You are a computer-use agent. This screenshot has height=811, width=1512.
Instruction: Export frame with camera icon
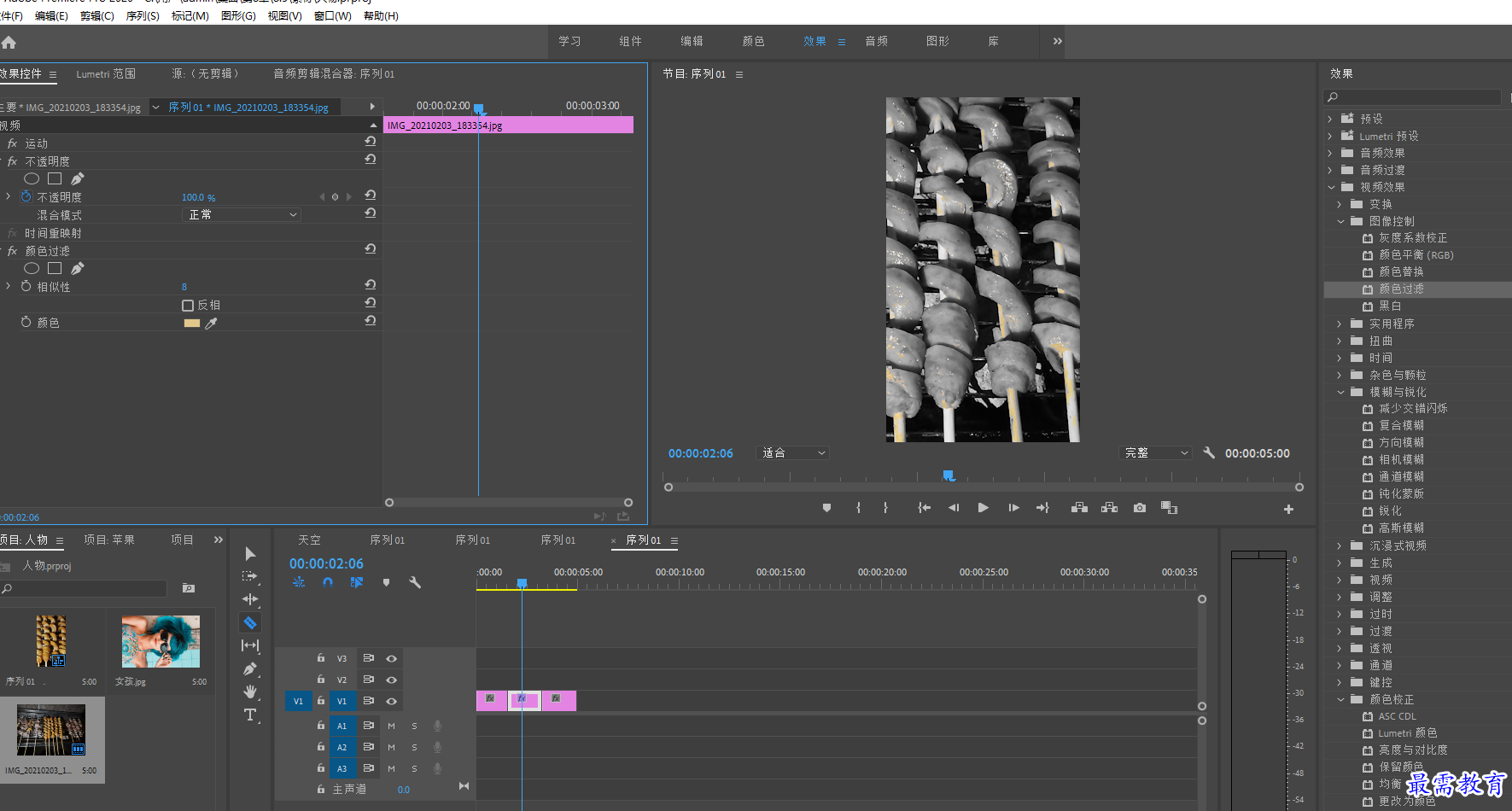pyautogui.click(x=1140, y=508)
